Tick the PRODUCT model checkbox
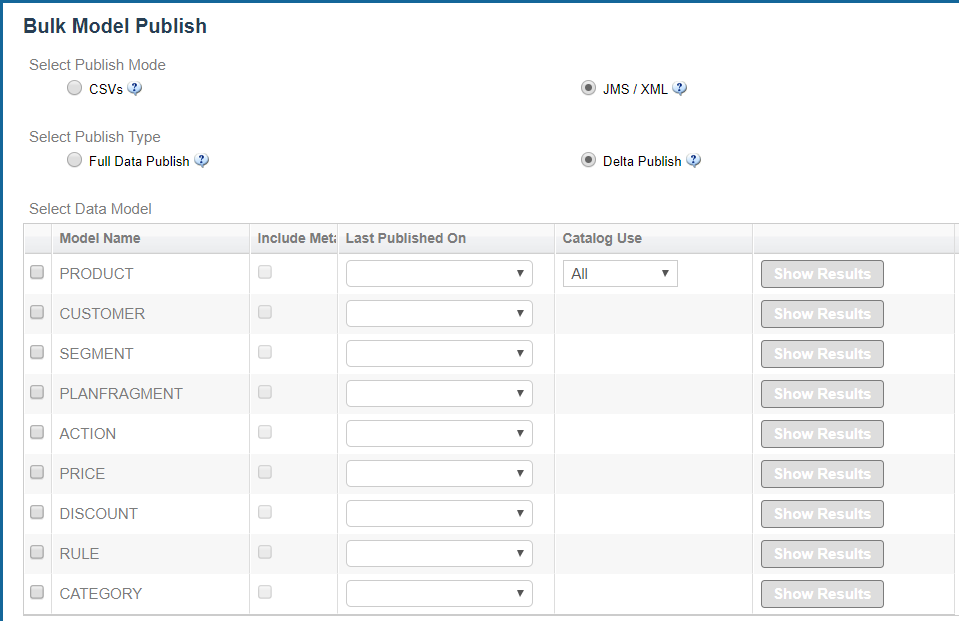The image size is (959, 621). tap(37, 272)
